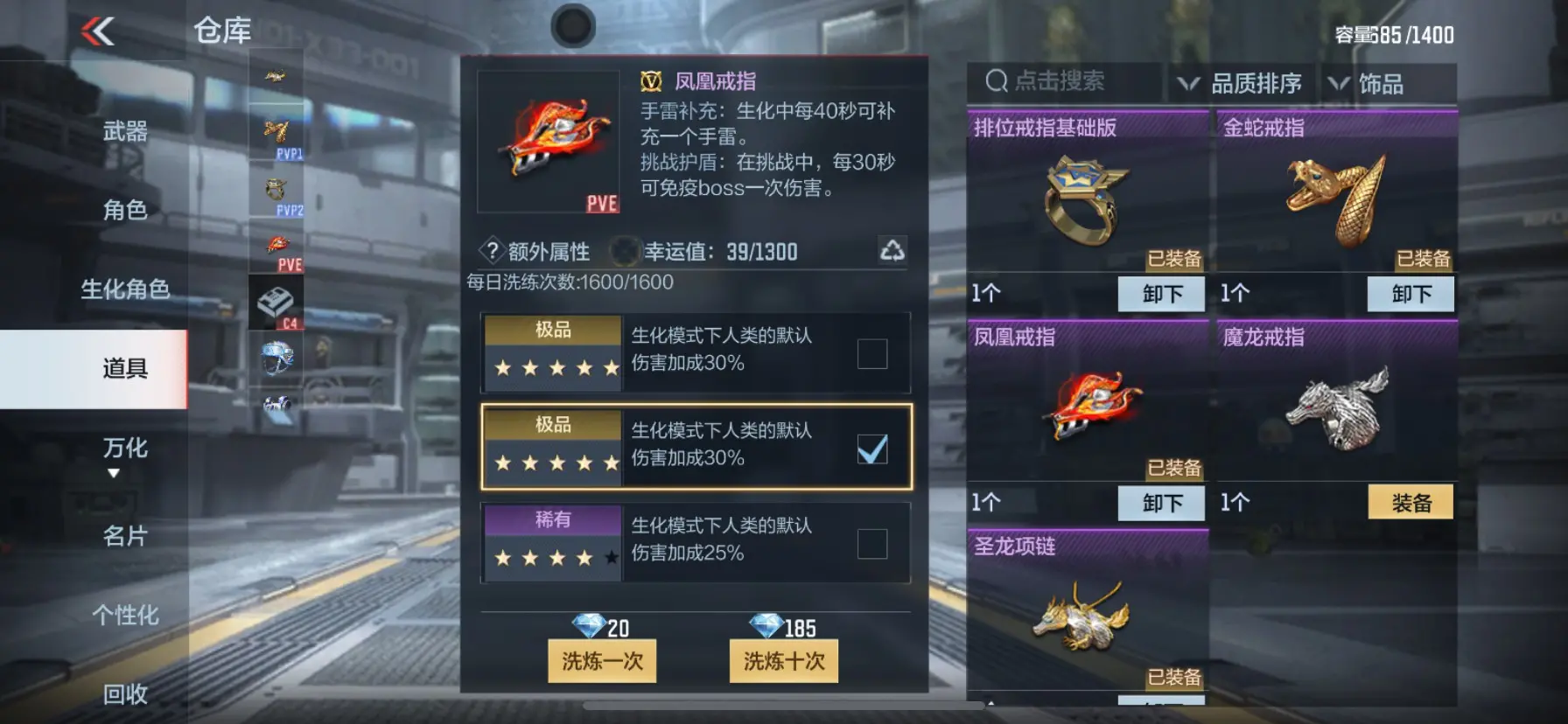1568x724 pixels.
Task: Select the PVP2 ring slot icon
Action: [276, 192]
